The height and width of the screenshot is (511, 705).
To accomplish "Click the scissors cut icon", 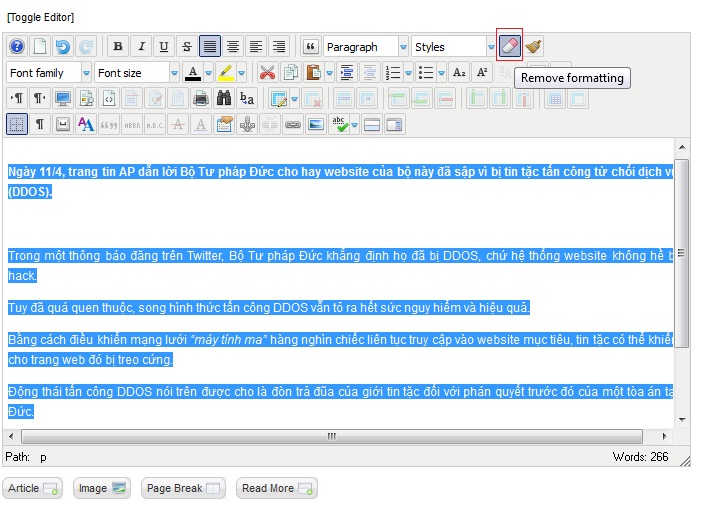I will 267,72.
